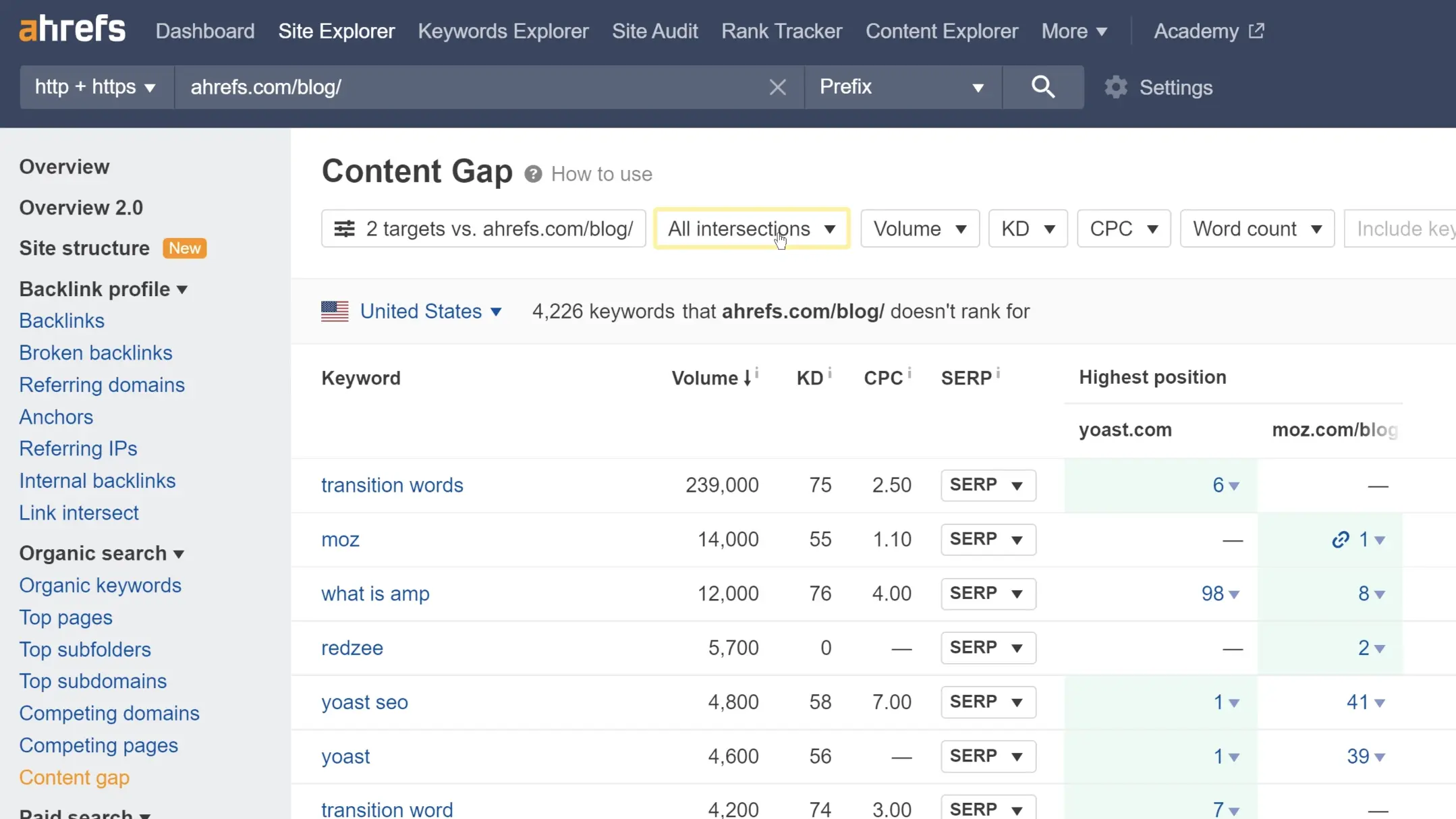1456x819 pixels.
Task: Collapse the Organic search section
Action: point(102,553)
